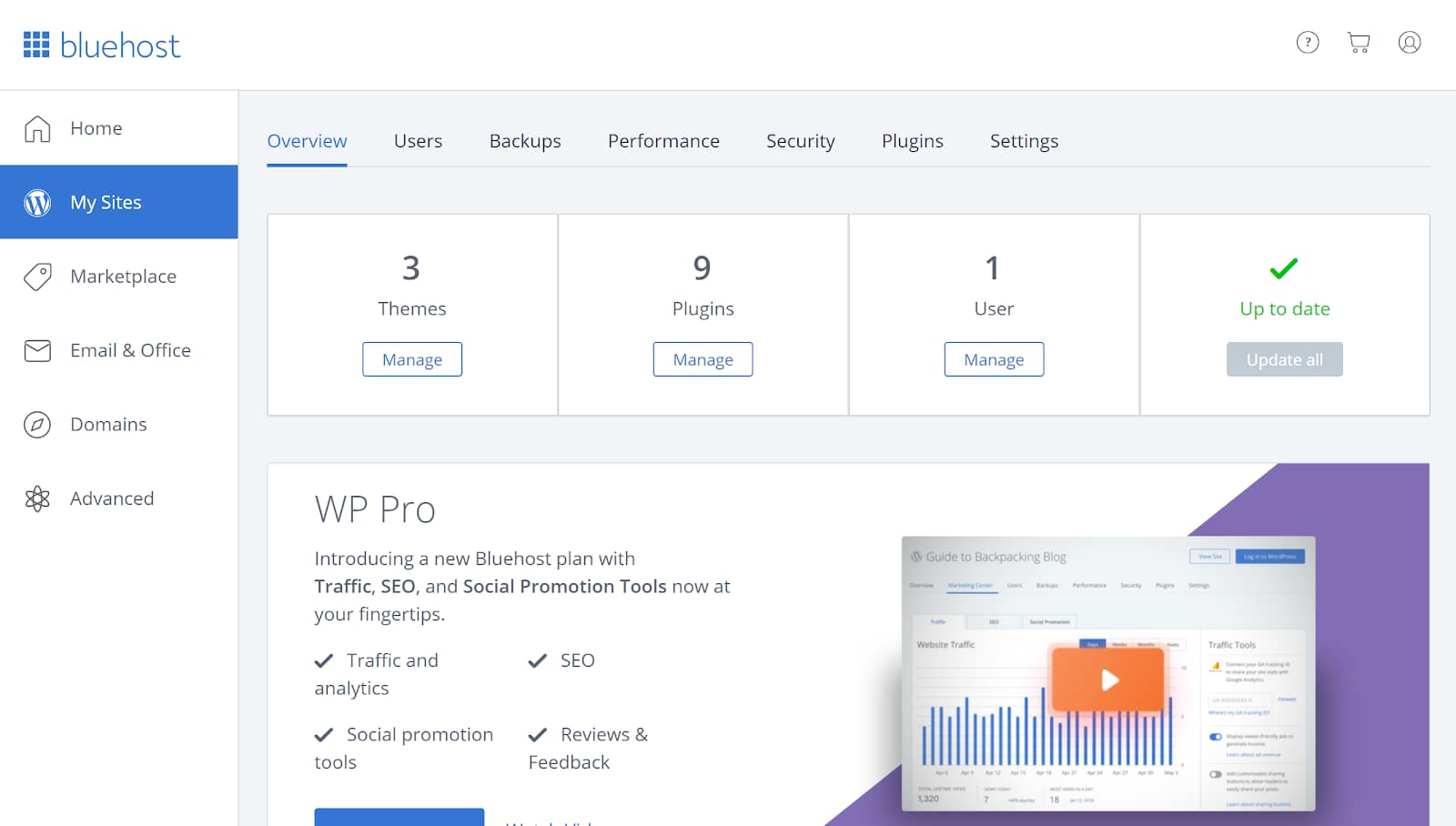The width and height of the screenshot is (1456, 826).
Task: Click the Home icon in the sidebar
Action: [36, 128]
